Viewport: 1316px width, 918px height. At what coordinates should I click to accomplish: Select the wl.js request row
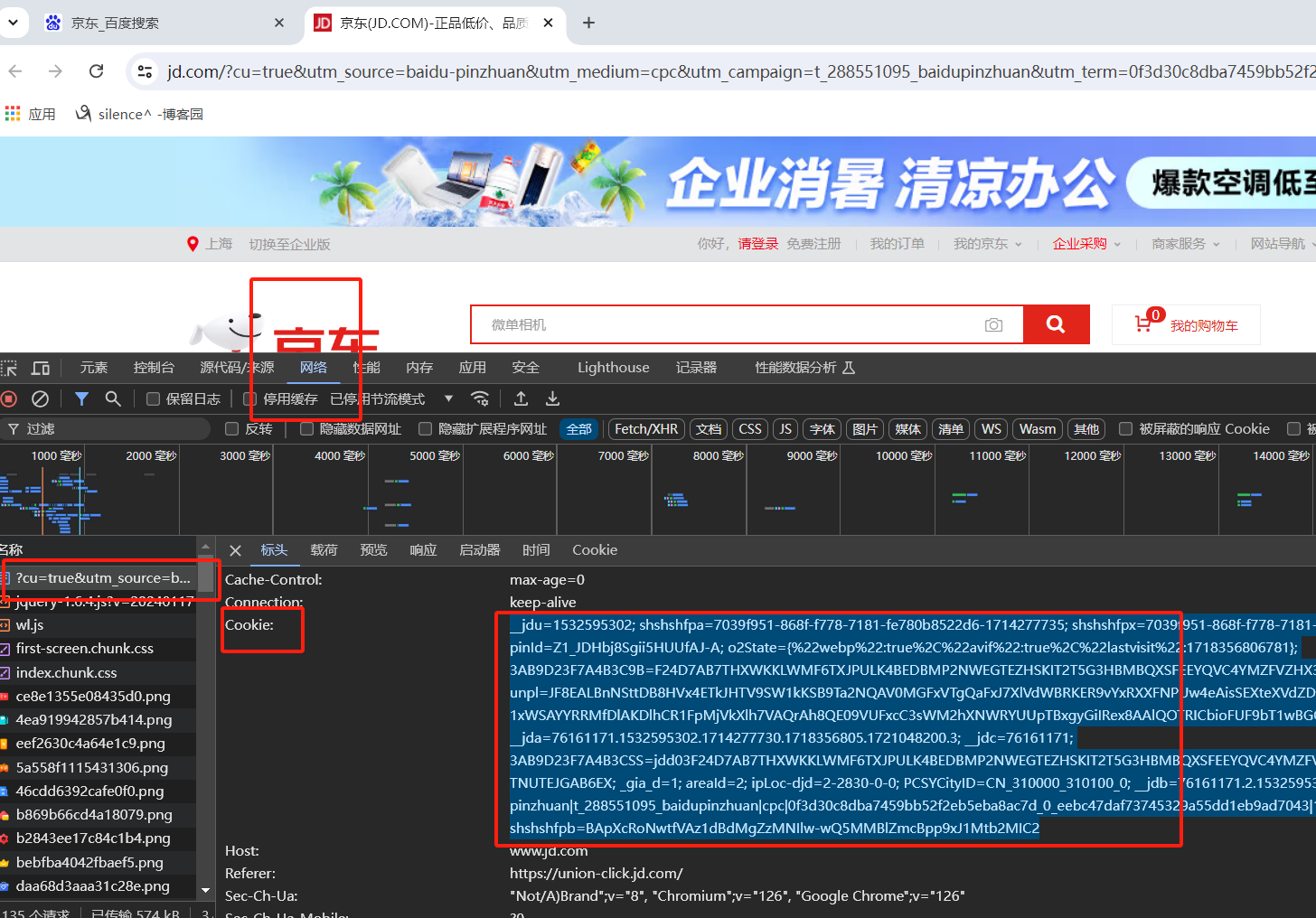pos(98,625)
